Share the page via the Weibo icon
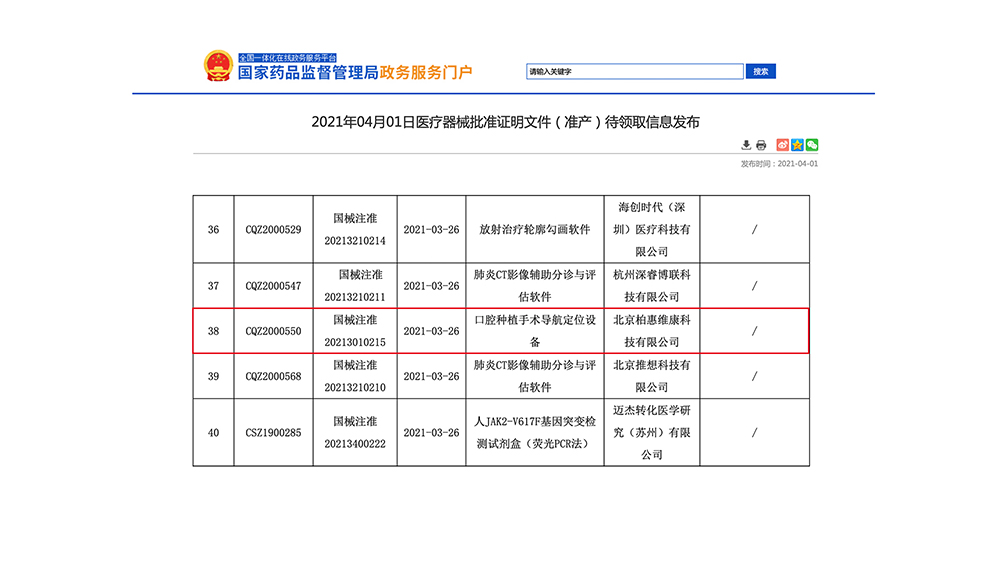Viewport: 1000px width, 563px height. [x=783, y=145]
